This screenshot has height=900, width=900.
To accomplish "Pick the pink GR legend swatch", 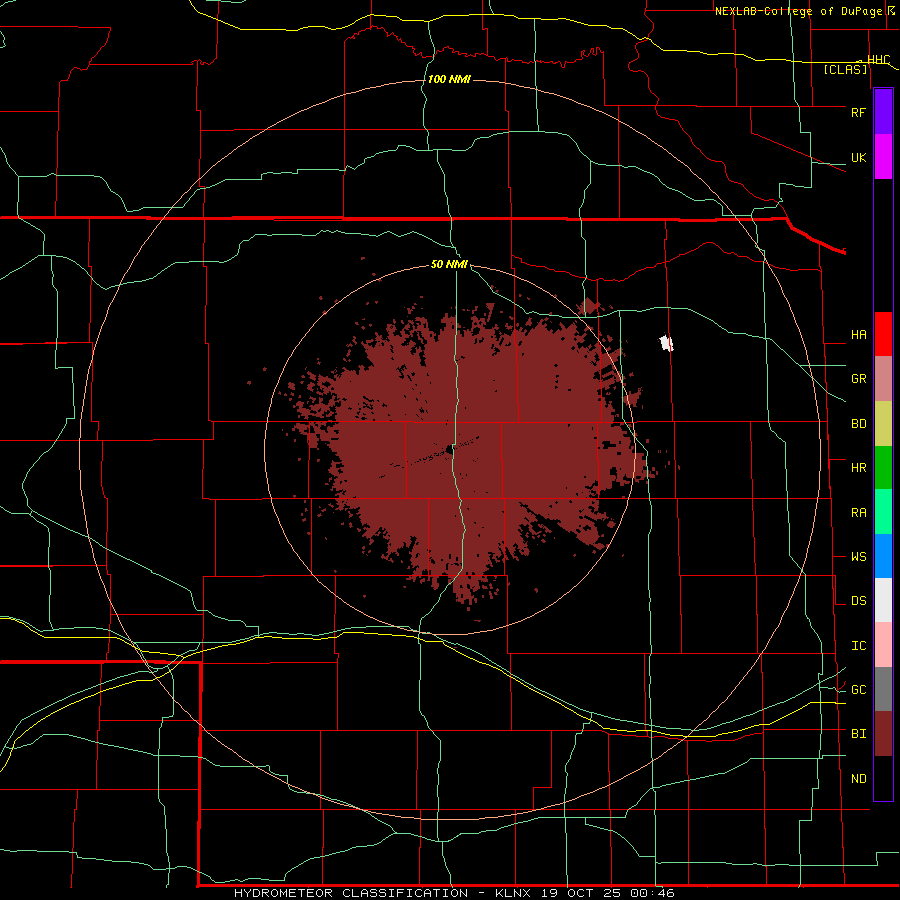I will [883, 379].
